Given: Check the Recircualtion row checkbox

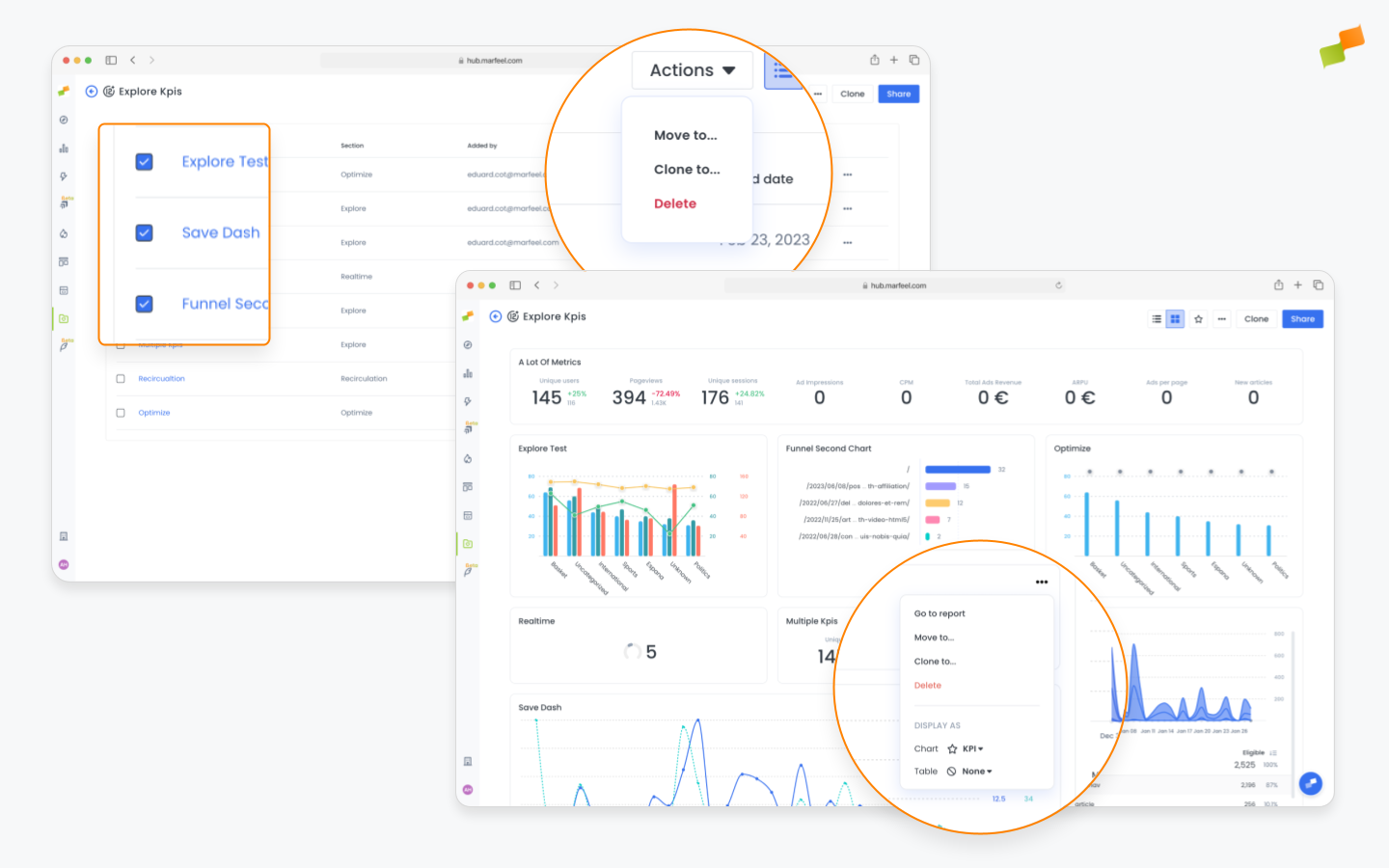Looking at the screenshot, I should coord(121,377).
